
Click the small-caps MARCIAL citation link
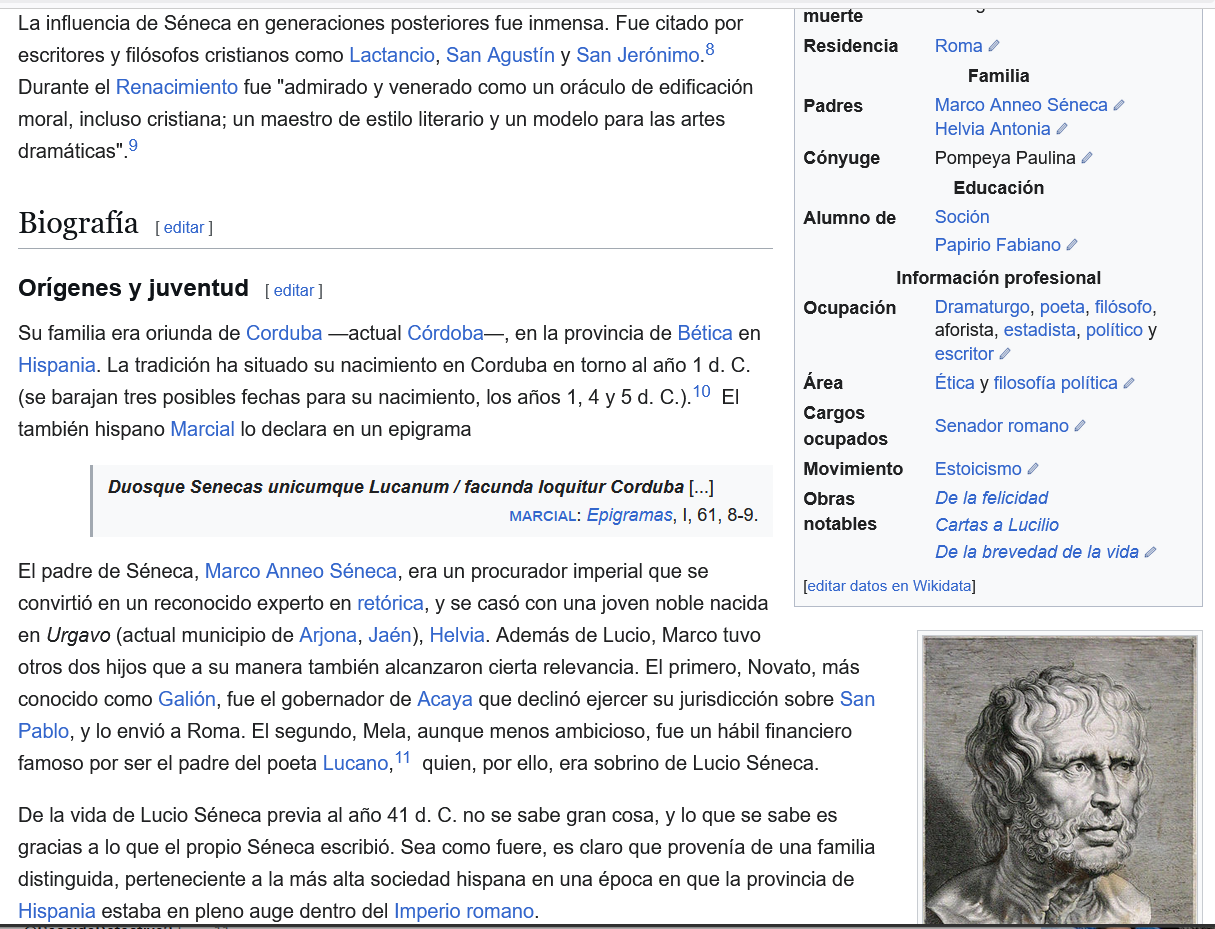point(544,516)
